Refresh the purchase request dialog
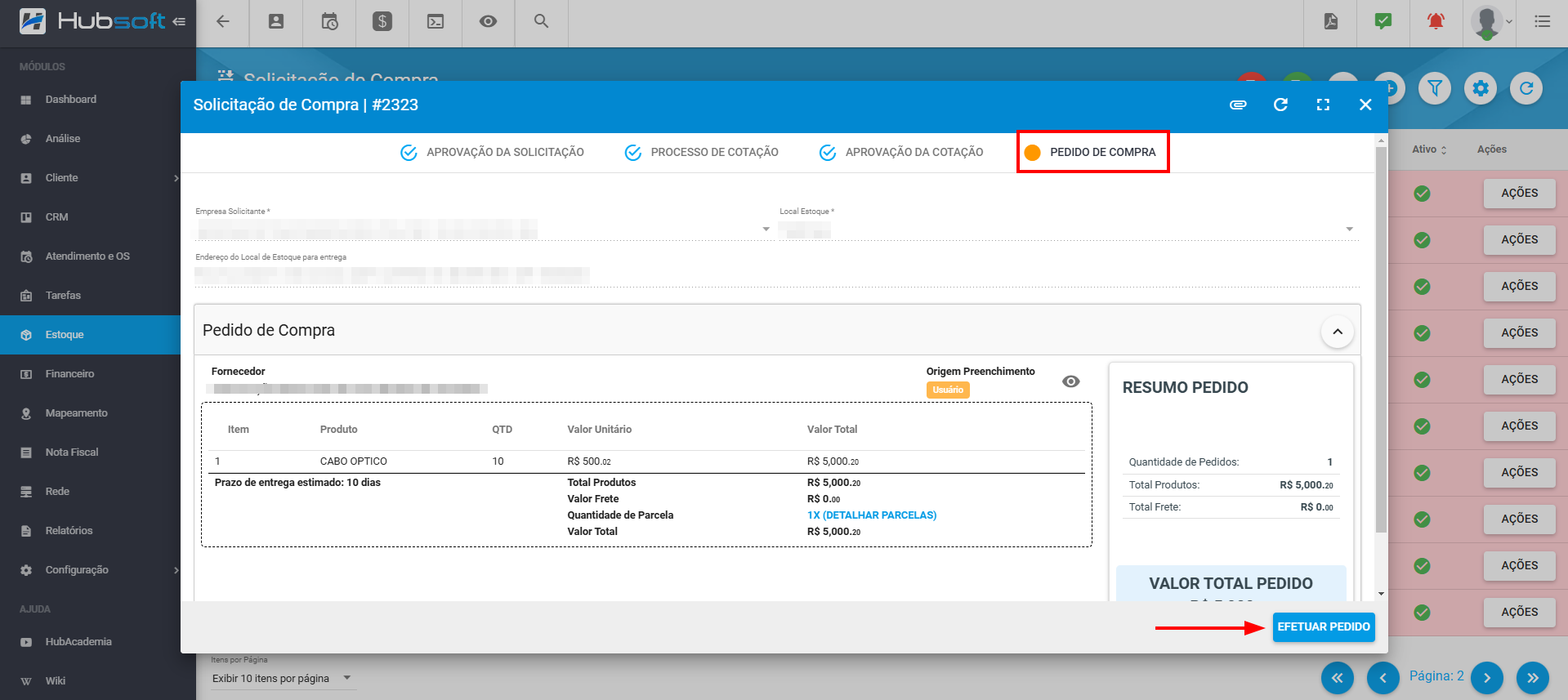Viewport: 1568px width, 700px height. [x=1280, y=105]
